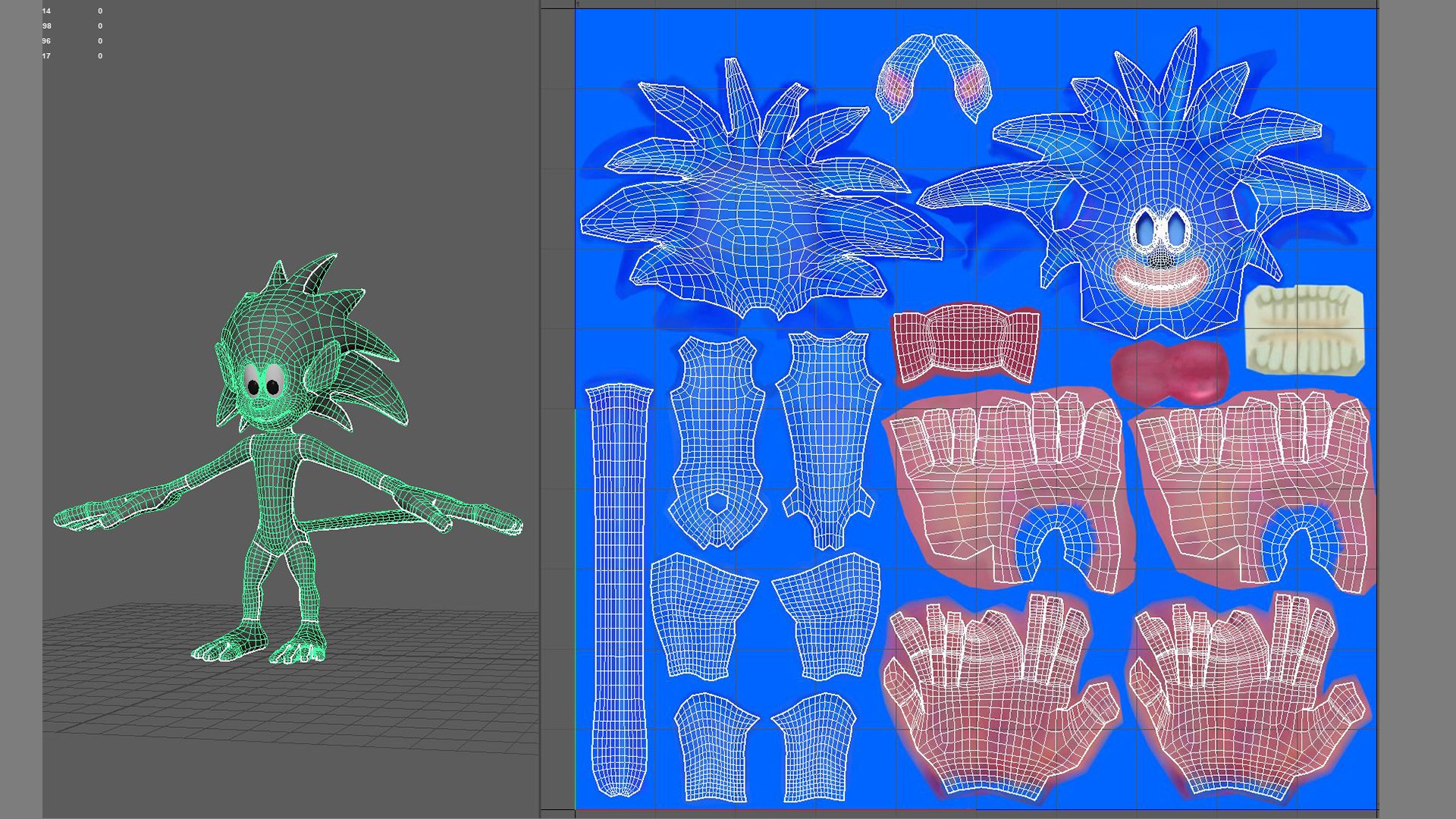Click the HUD value 96
1456x819 pixels.
click(x=46, y=41)
